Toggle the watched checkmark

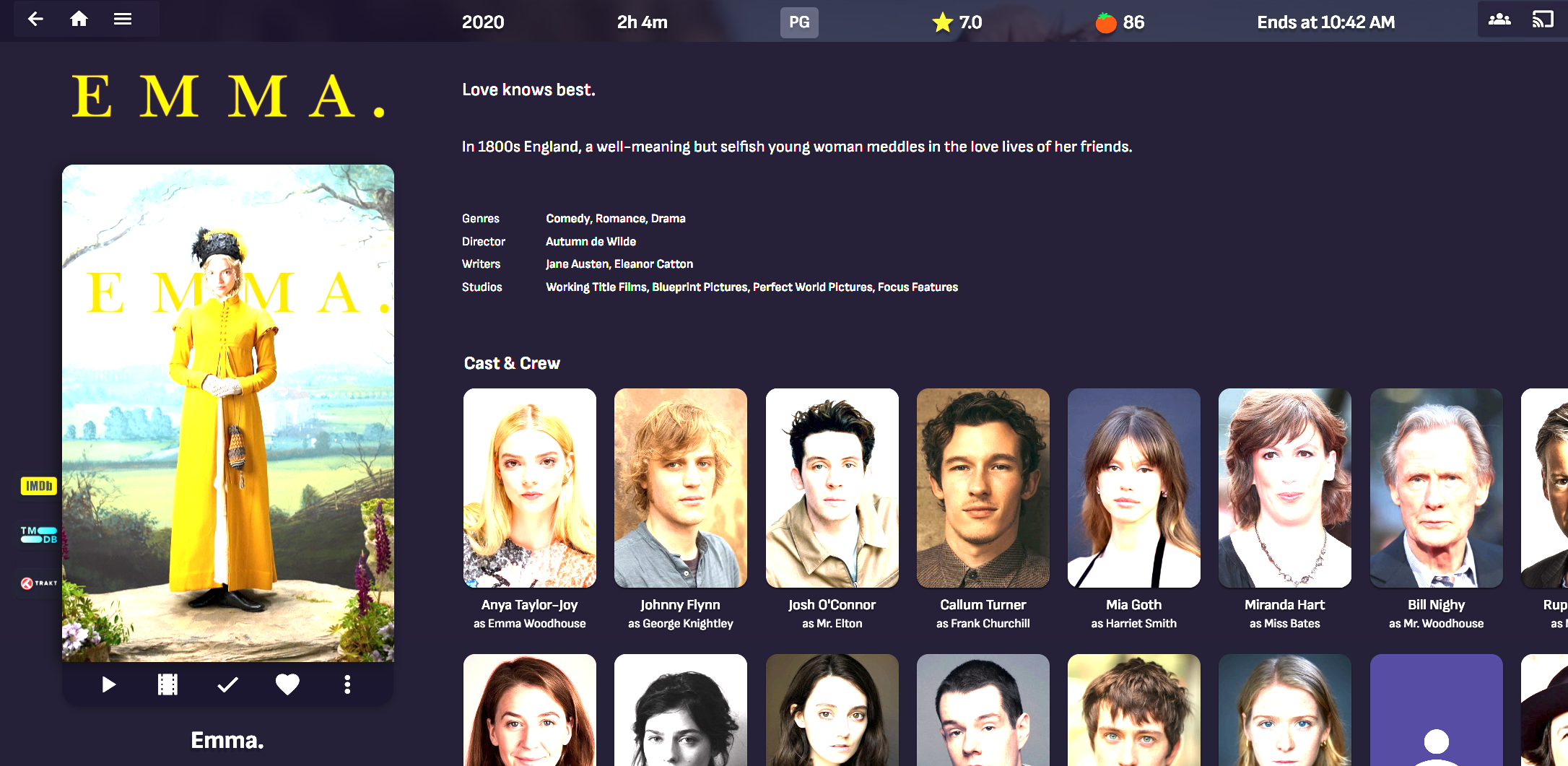click(227, 684)
